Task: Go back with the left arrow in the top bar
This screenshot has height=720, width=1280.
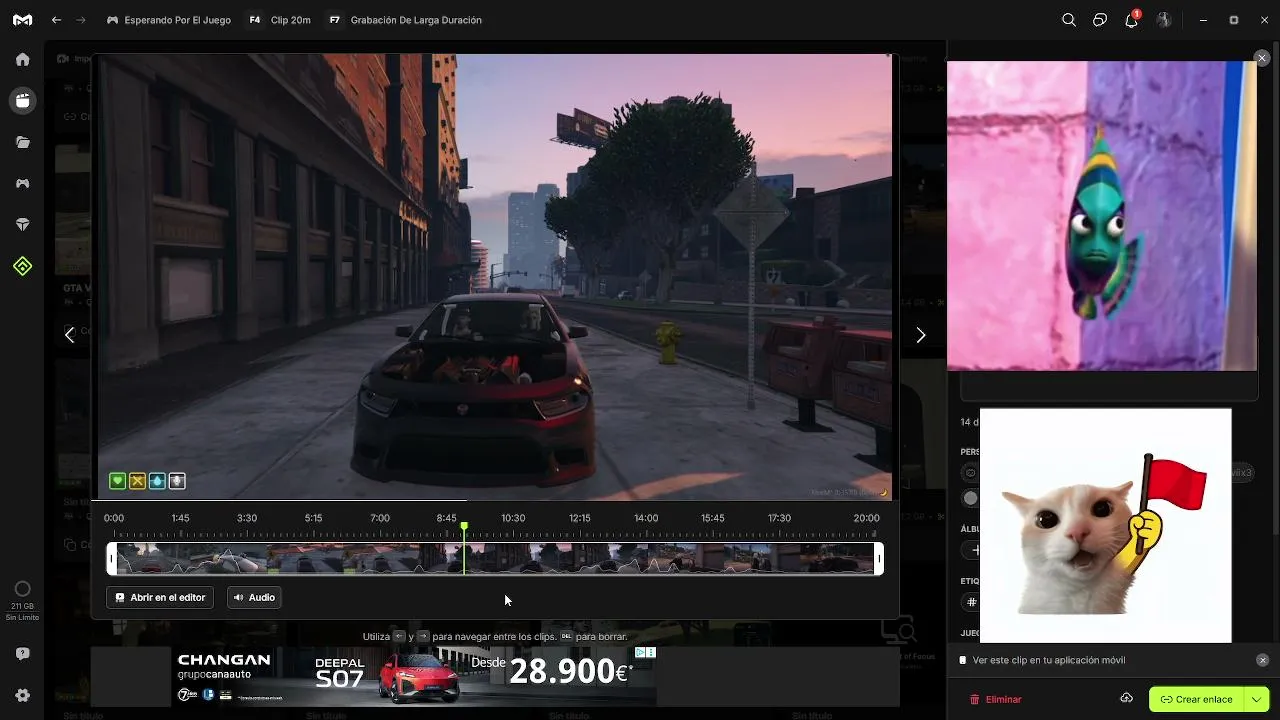Action: tap(57, 20)
